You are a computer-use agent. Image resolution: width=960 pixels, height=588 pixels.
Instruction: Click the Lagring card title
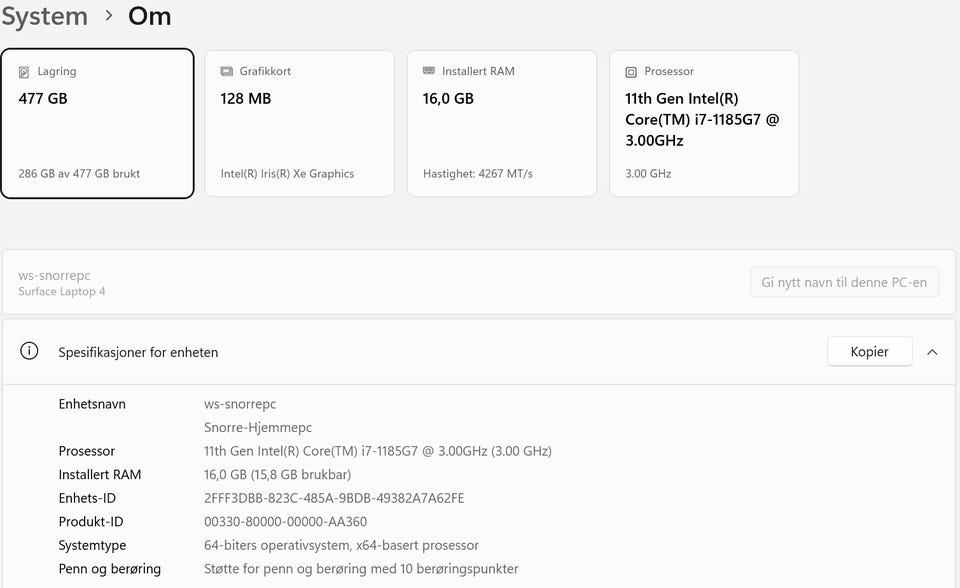tap(57, 72)
